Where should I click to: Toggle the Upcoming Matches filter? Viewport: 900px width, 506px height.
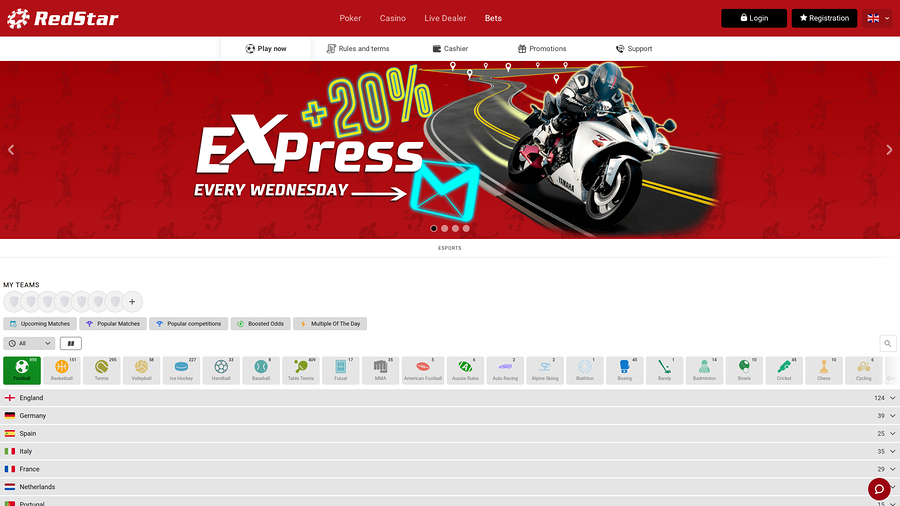[40, 324]
